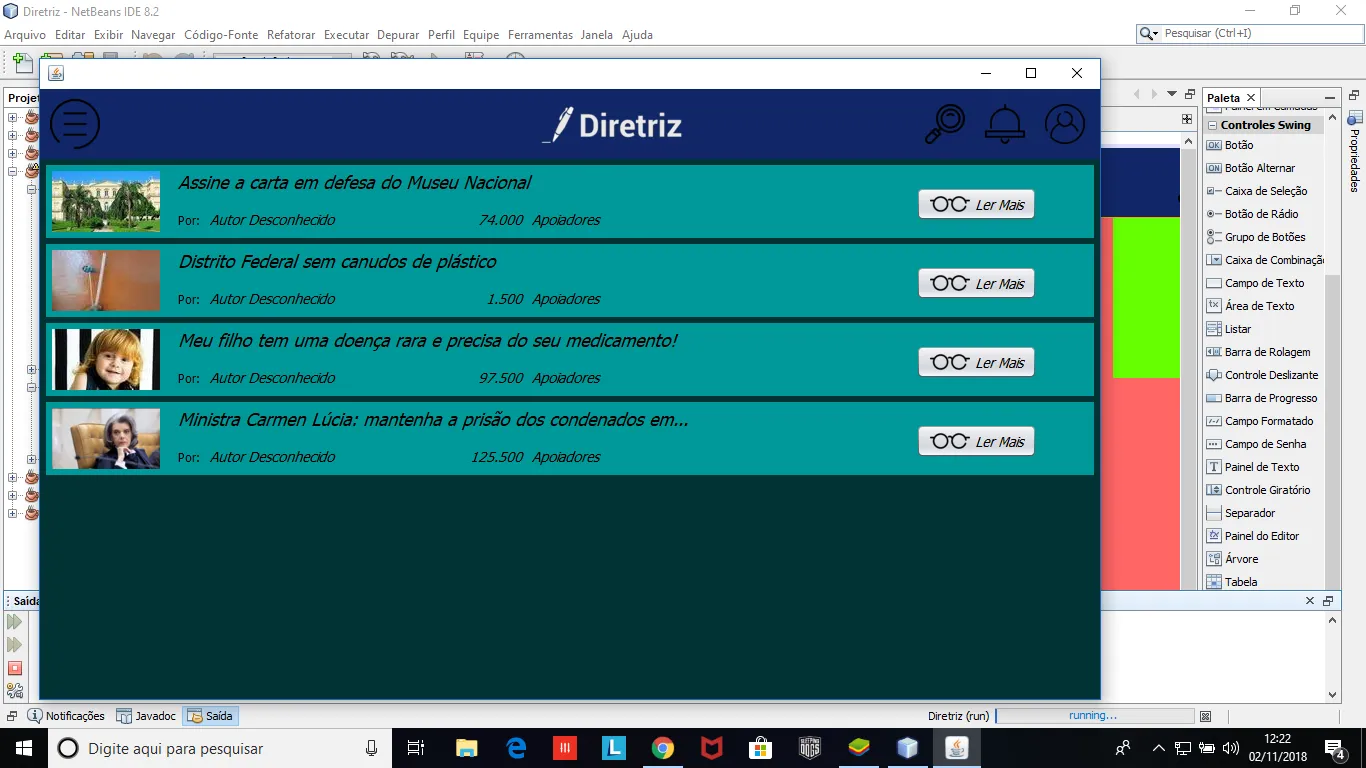This screenshot has height=768, width=1366.
Task: Open the output settings wrench icon
Action: (15, 690)
